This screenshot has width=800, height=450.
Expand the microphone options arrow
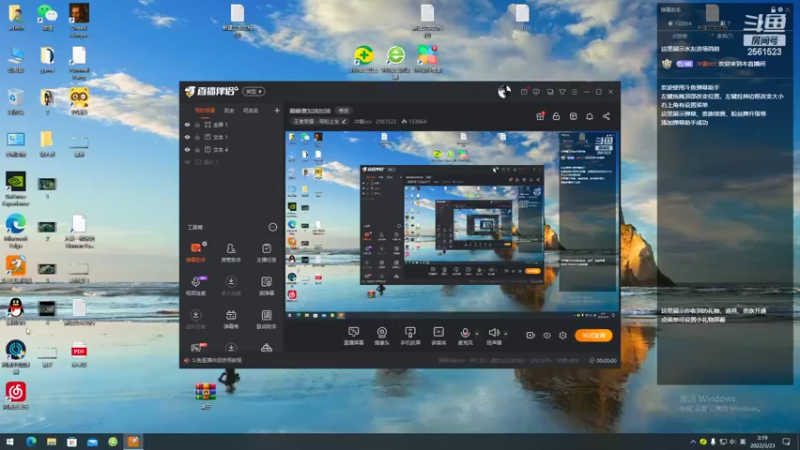click(477, 334)
